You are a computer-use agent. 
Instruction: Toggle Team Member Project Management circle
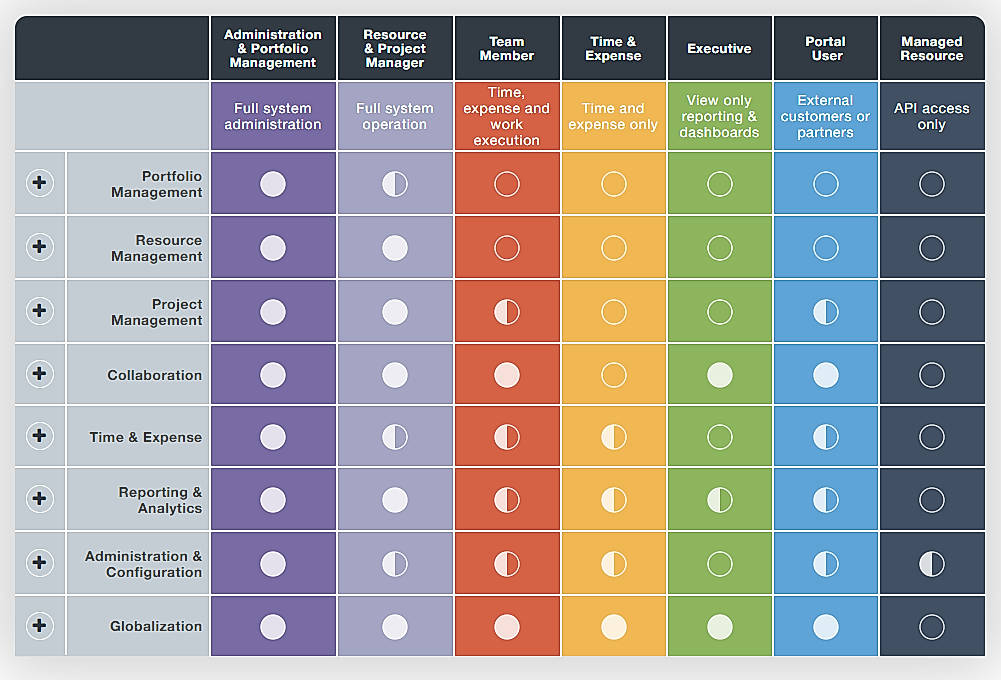[507, 312]
